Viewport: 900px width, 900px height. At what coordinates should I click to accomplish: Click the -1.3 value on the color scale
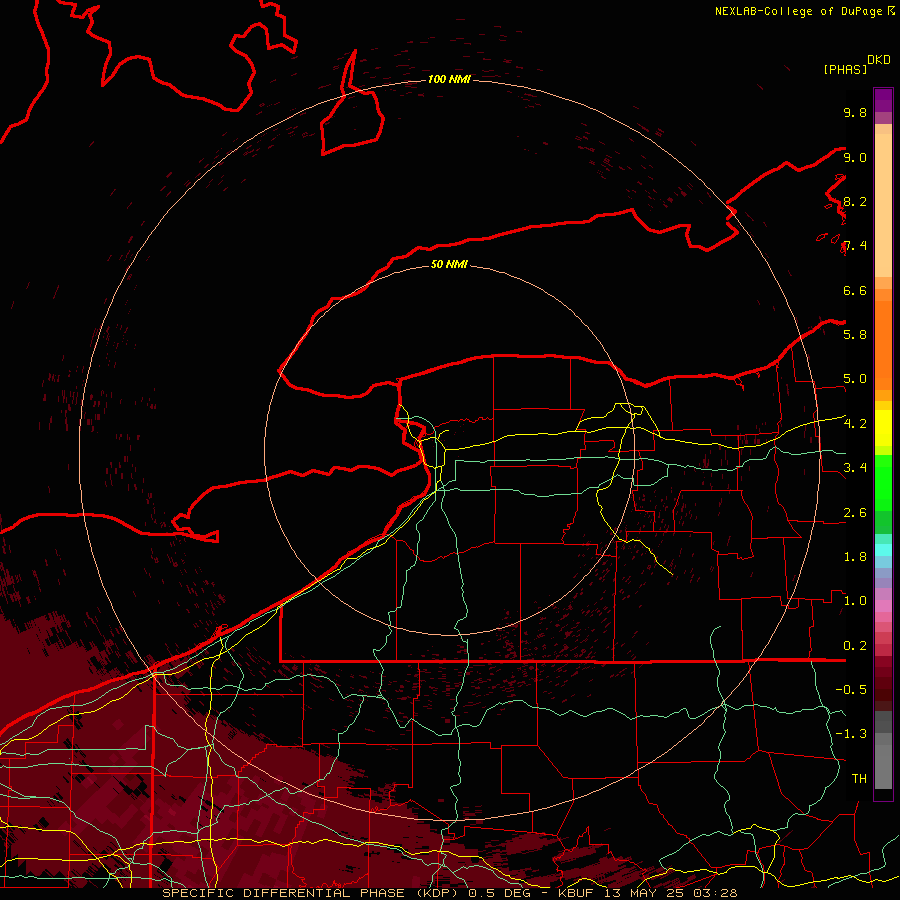pyautogui.click(x=851, y=734)
